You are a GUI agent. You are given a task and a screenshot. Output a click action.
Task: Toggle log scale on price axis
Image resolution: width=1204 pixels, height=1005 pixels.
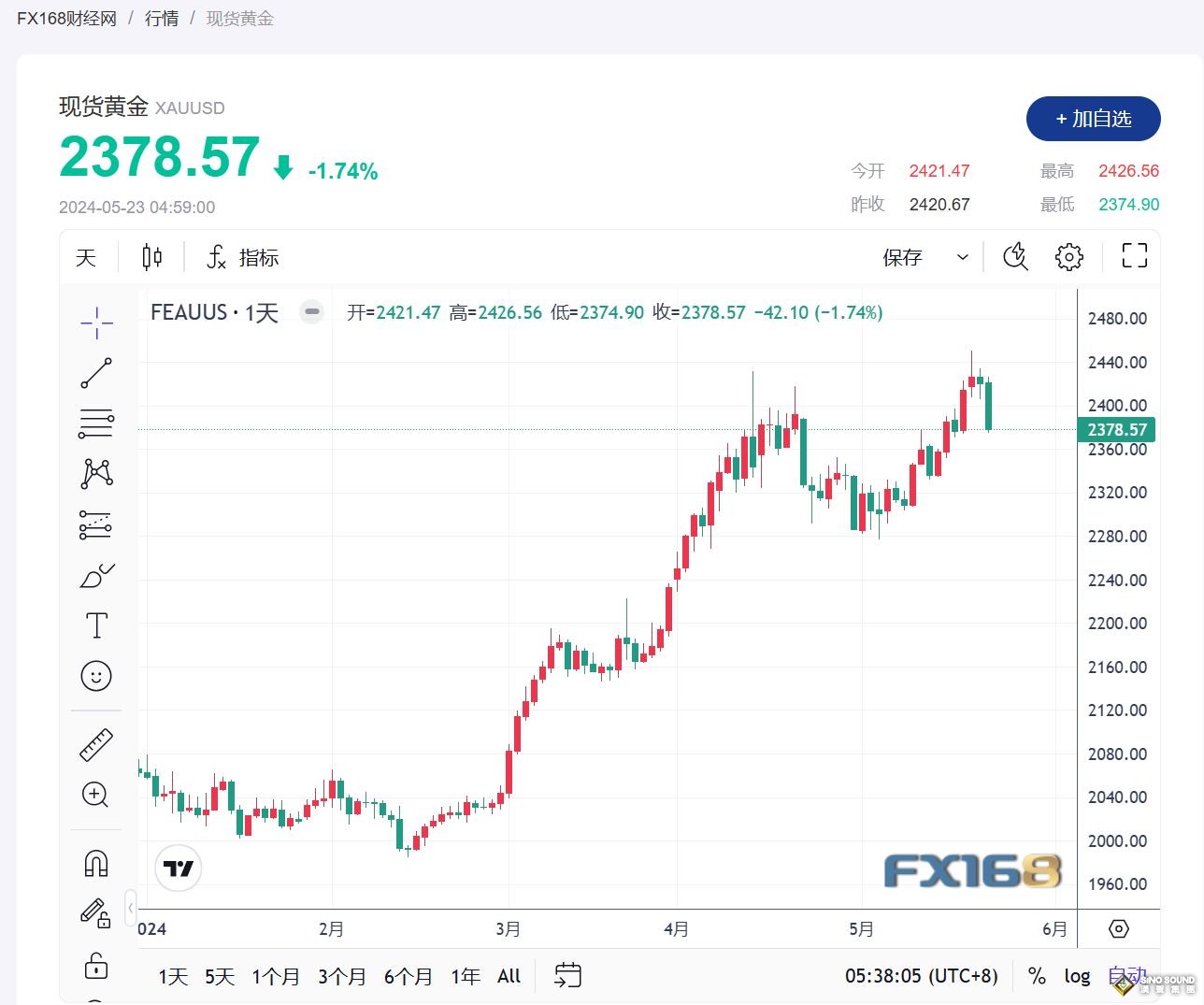1077,976
